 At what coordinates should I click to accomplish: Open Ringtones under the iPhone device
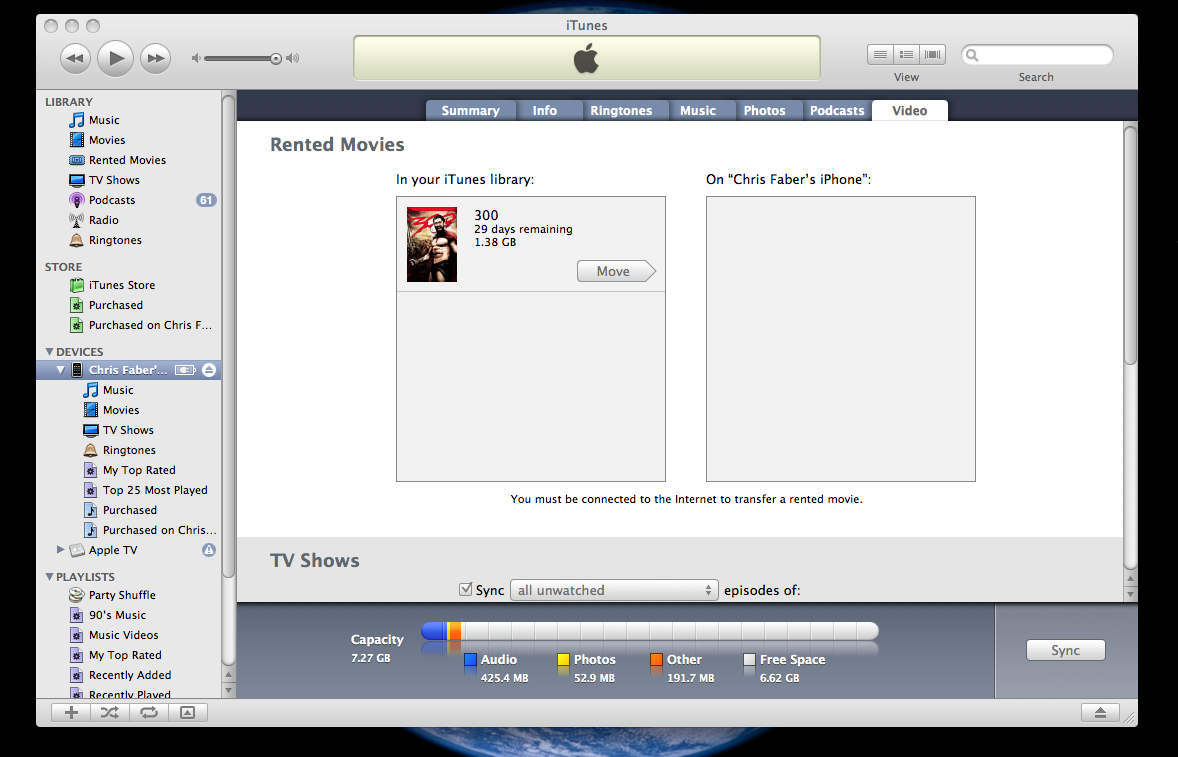pos(129,450)
